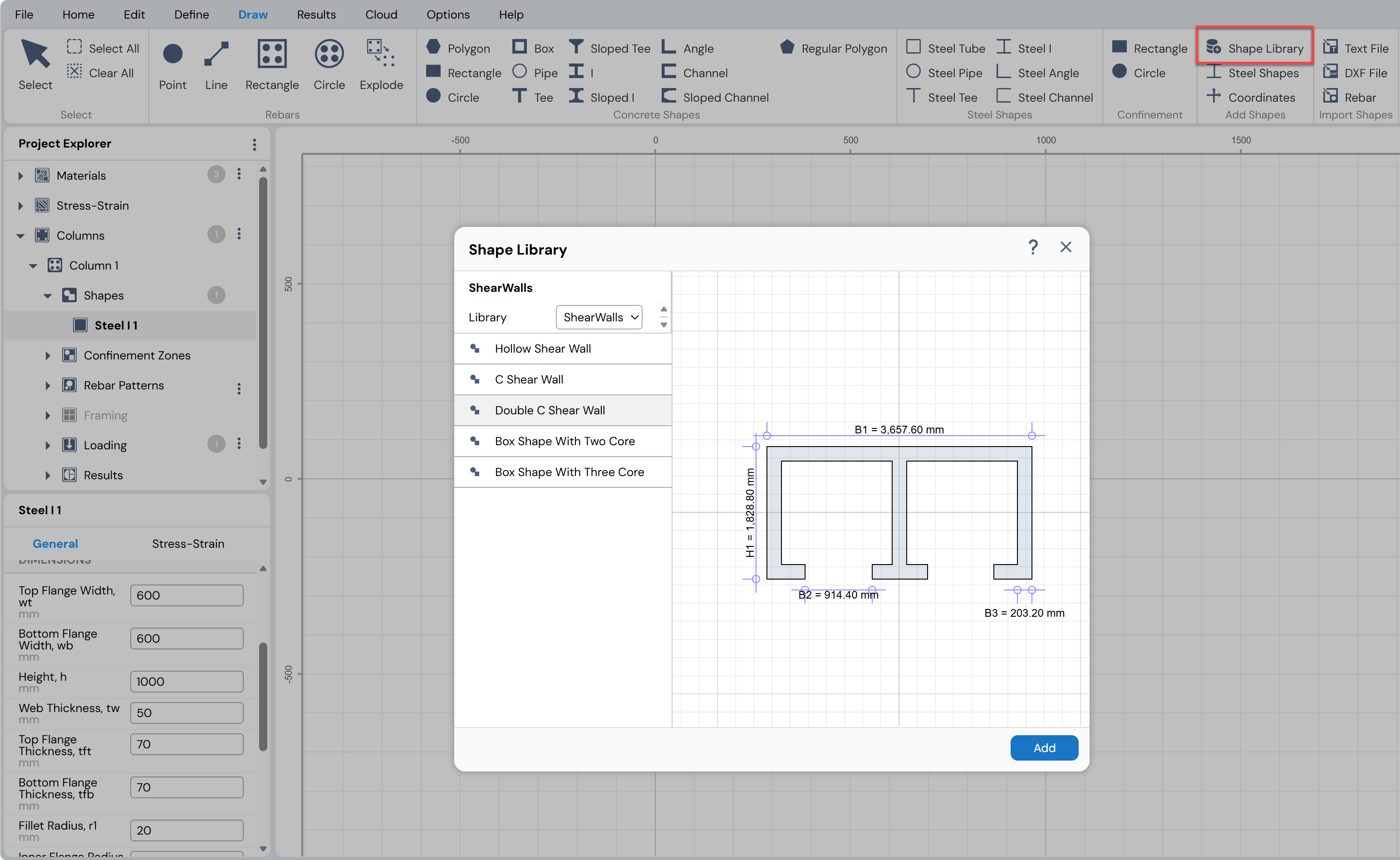The width and height of the screenshot is (1400, 860).
Task: Select the Steel Channel shape
Action: pyautogui.click(x=1045, y=97)
